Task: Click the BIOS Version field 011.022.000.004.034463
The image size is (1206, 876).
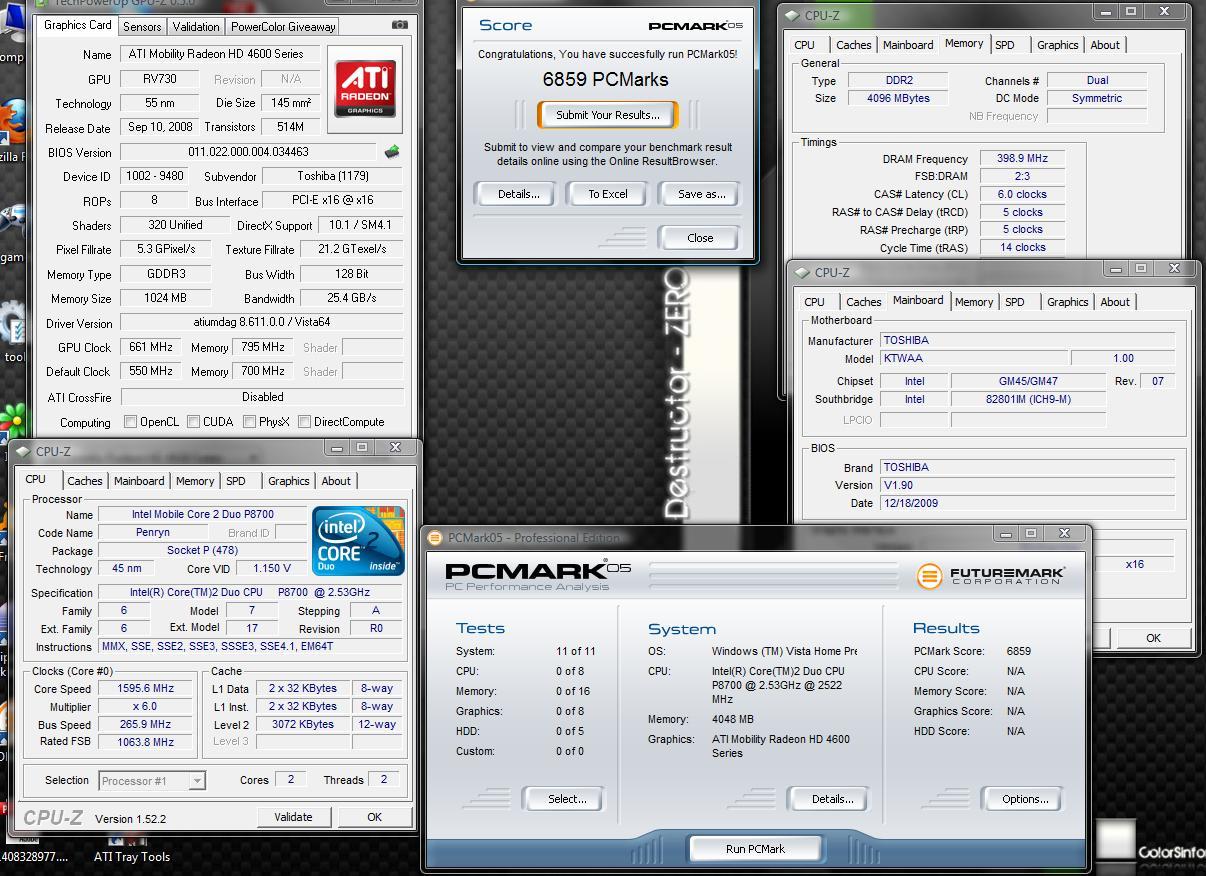Action: pos(249,152)
